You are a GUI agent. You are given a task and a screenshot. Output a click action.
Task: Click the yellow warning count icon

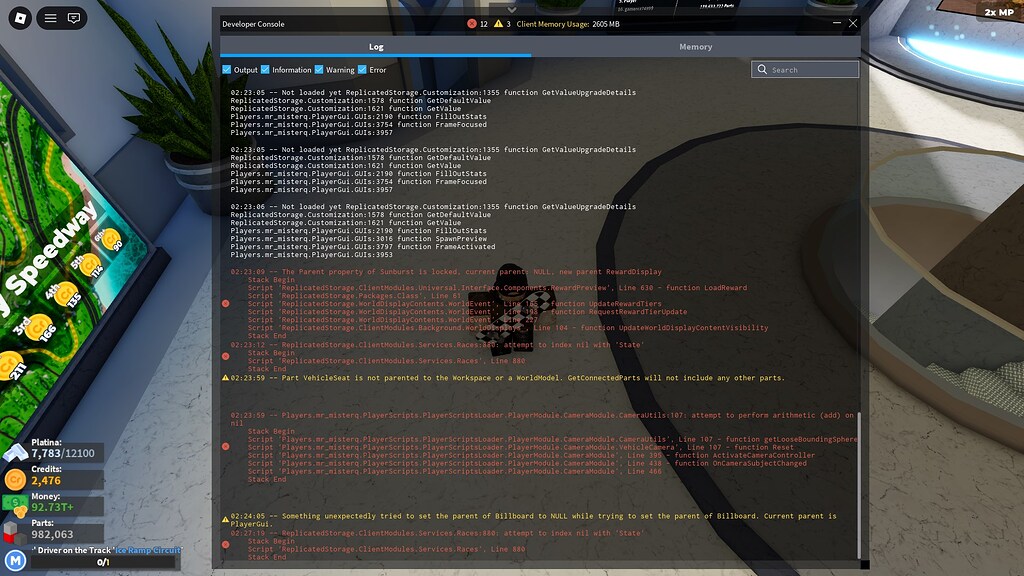tap(498, 24)
